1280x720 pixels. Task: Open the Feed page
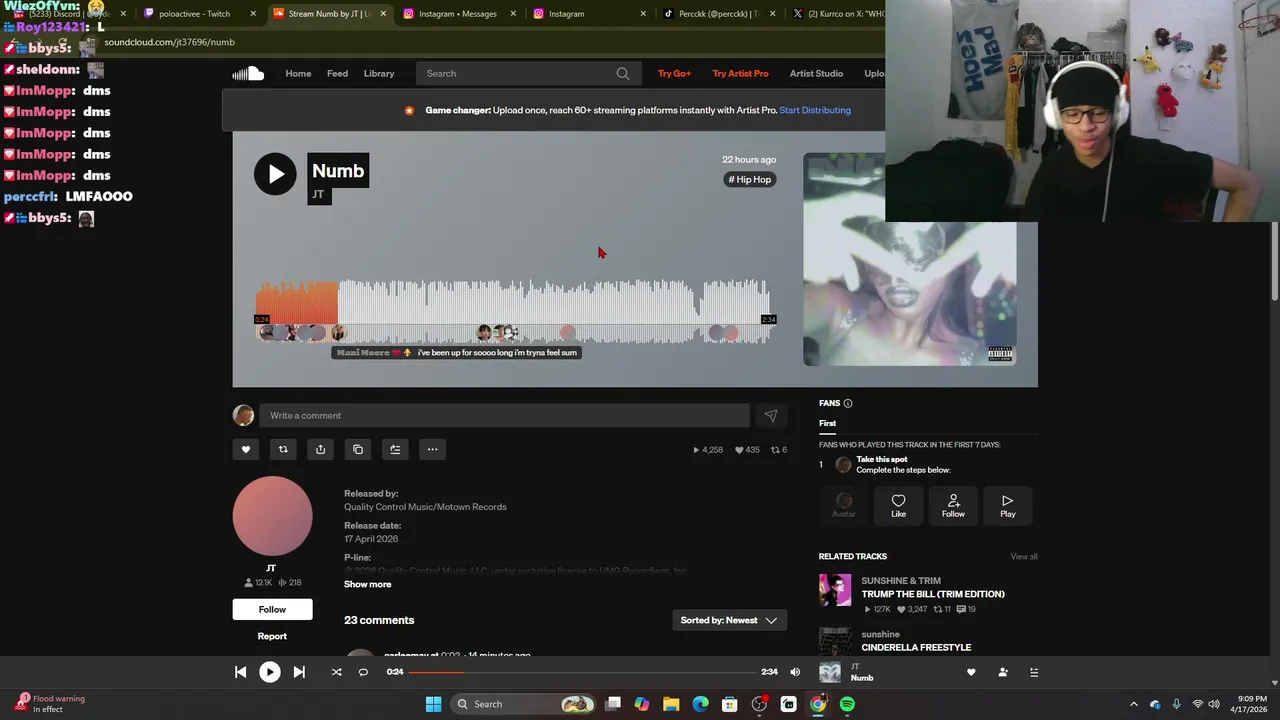click(337, 73)
